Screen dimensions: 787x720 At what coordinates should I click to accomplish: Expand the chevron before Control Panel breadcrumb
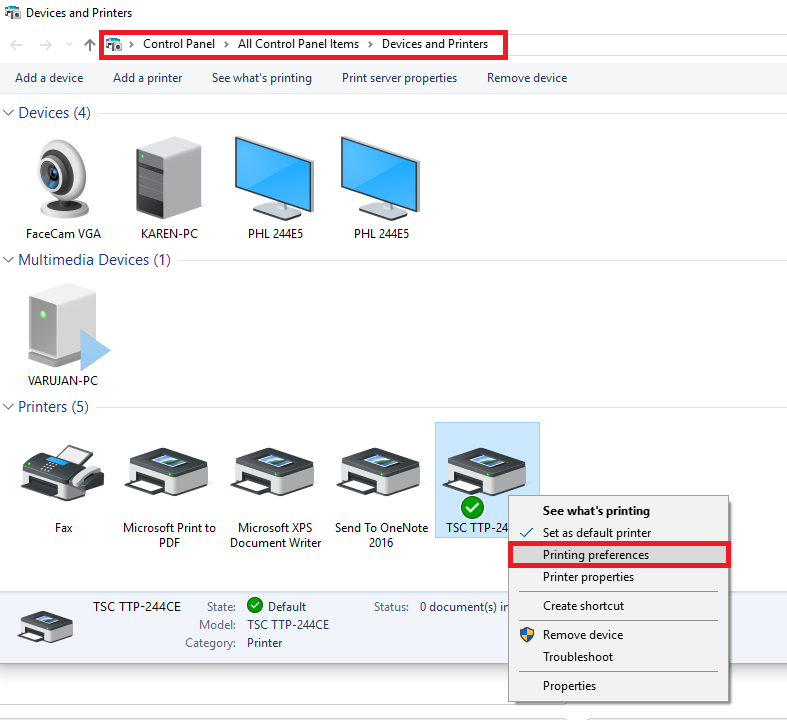click(x=132, y=44)
